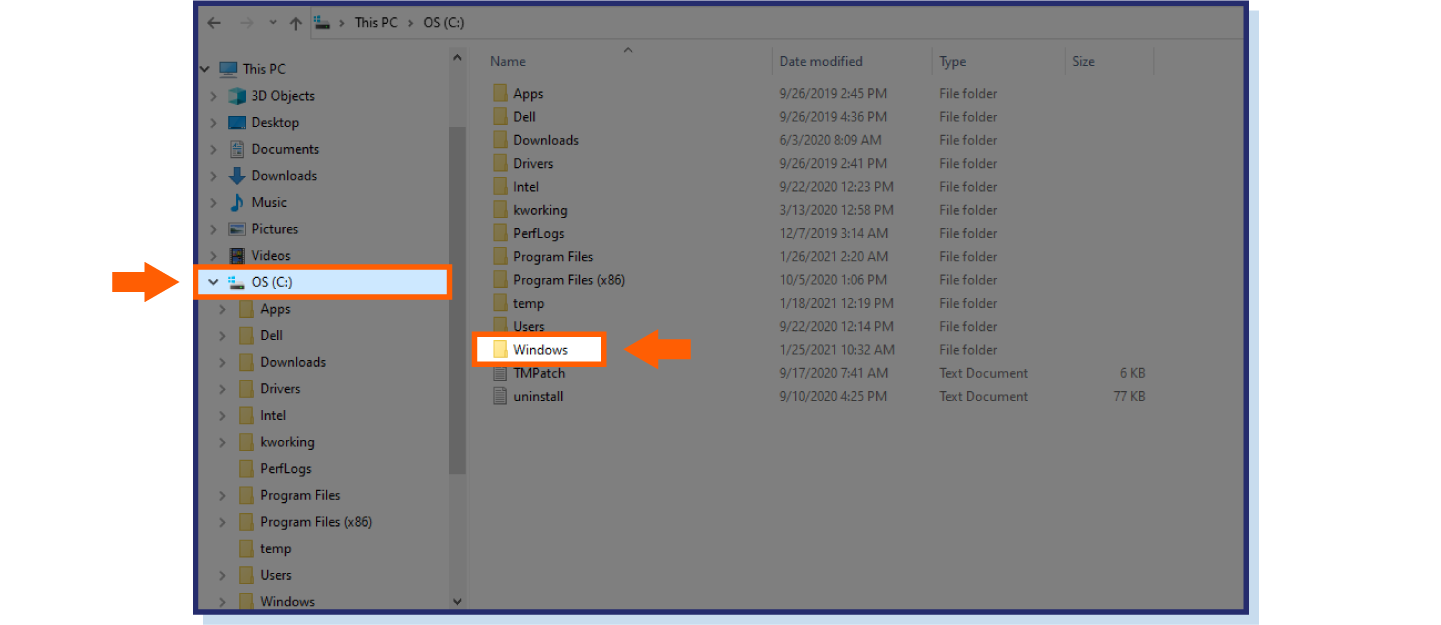Expand the Program Files tree folder
Screen dimensions: 1441x625
[x=222, y=495]
